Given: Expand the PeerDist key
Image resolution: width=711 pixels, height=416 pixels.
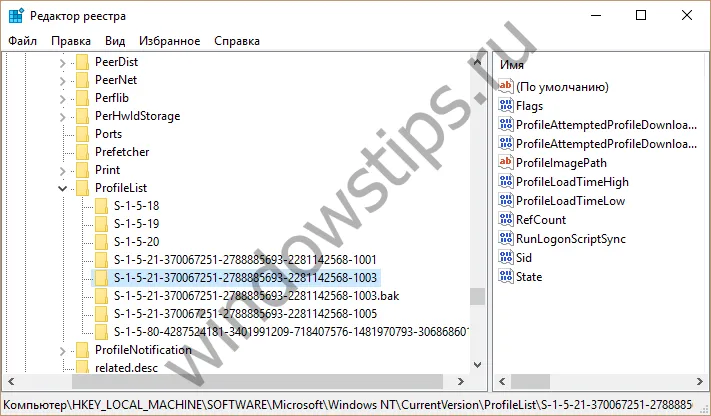Looking at the screenshot, I should pyautogui.click(x=63, y=62).
